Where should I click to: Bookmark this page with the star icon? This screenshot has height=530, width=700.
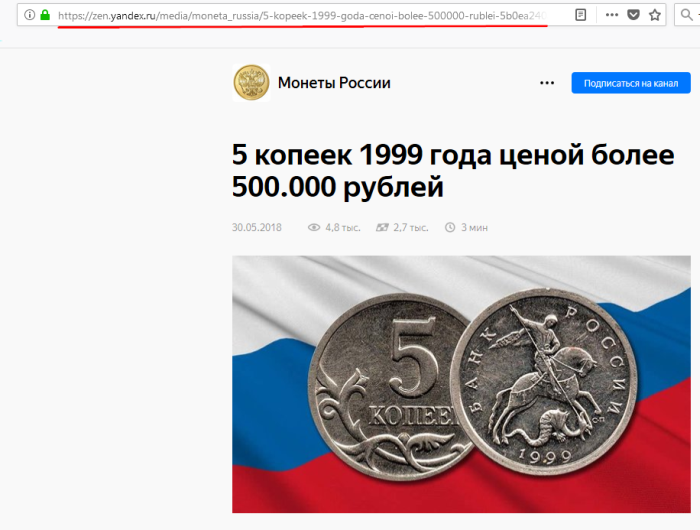(654, 15)
